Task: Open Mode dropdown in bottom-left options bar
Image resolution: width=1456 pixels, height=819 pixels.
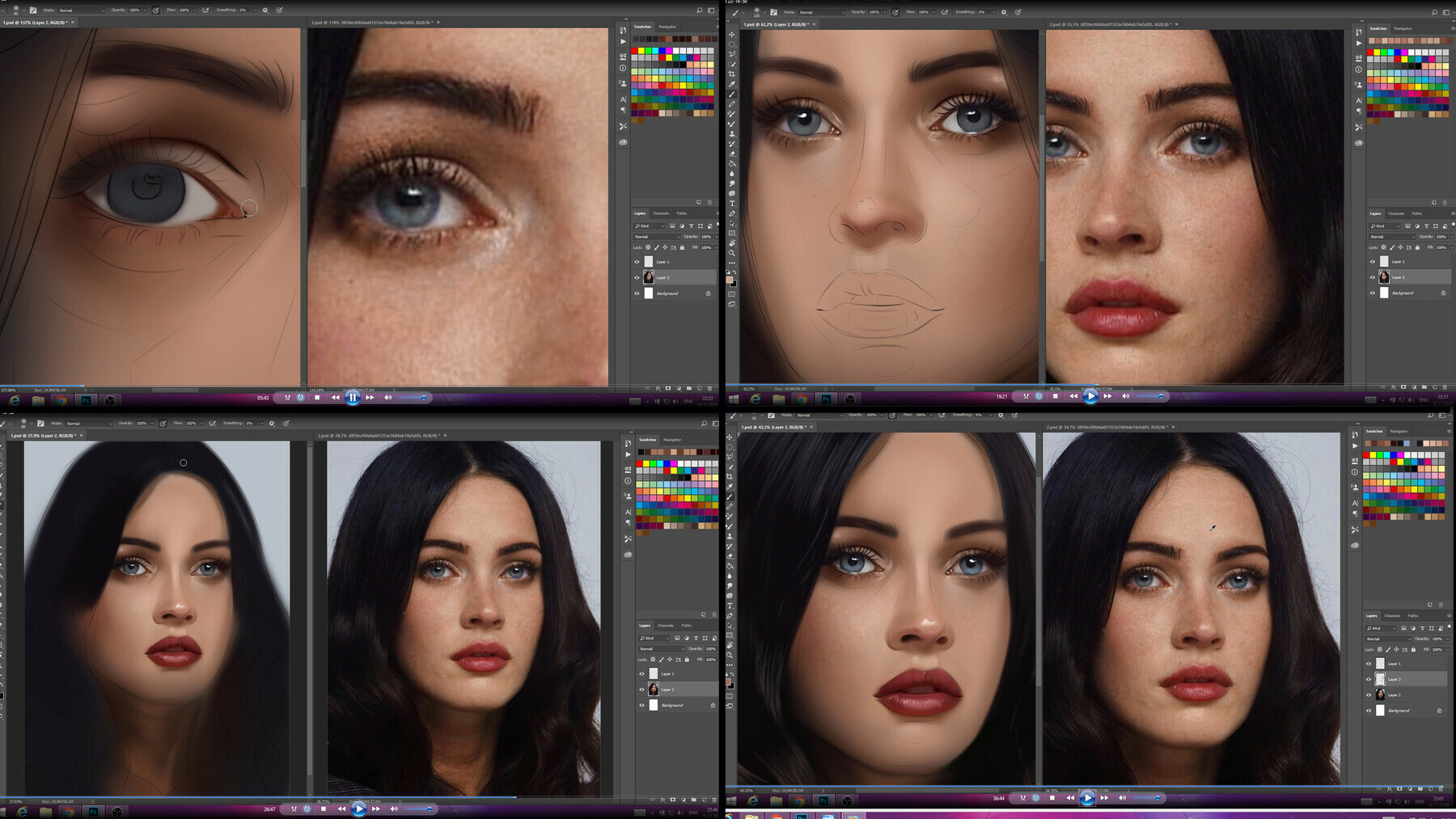Action: pyautogui.click(x=89, y=423)
